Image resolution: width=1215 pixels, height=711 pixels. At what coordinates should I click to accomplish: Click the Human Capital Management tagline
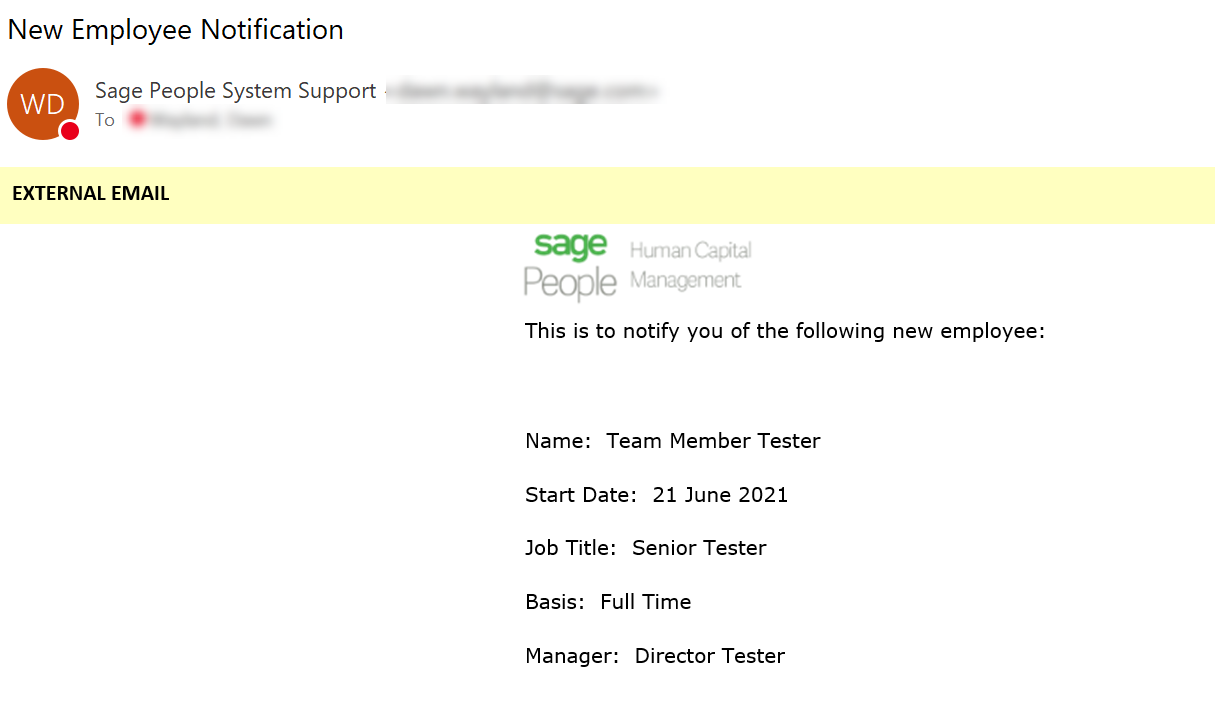pyautogui.click(x=690, y=265)
